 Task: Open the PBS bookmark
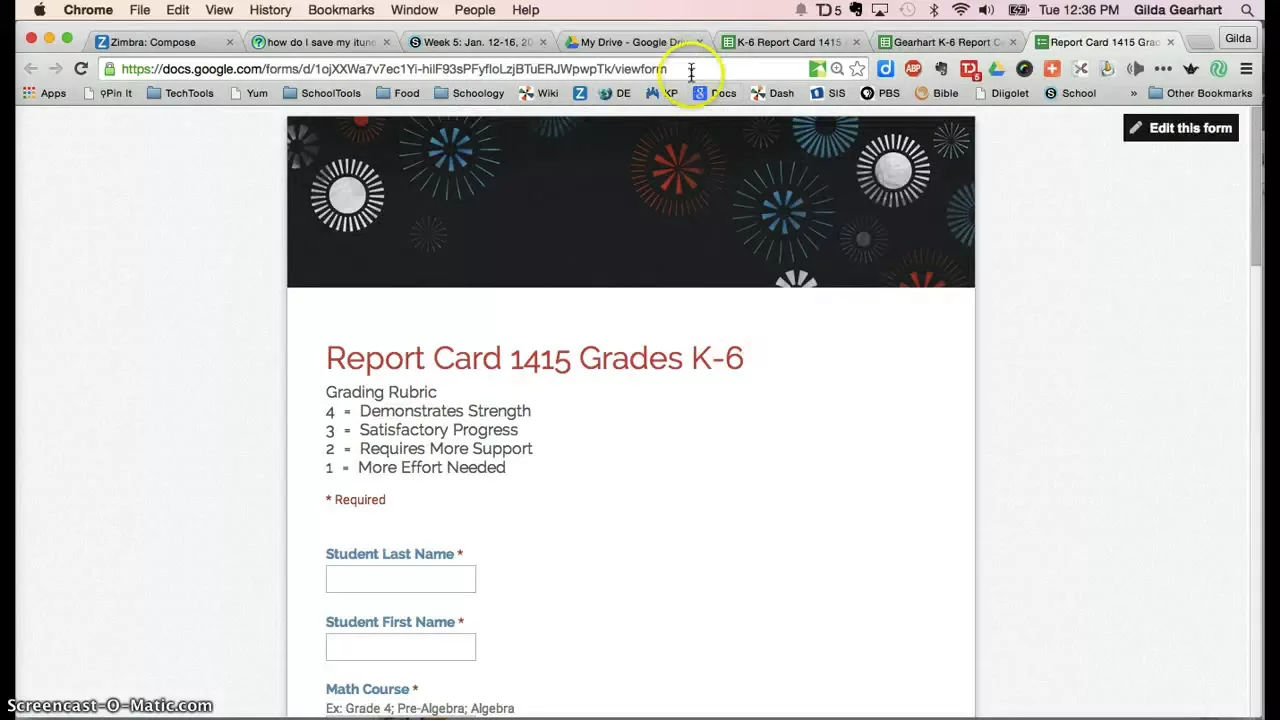[880, 93]
